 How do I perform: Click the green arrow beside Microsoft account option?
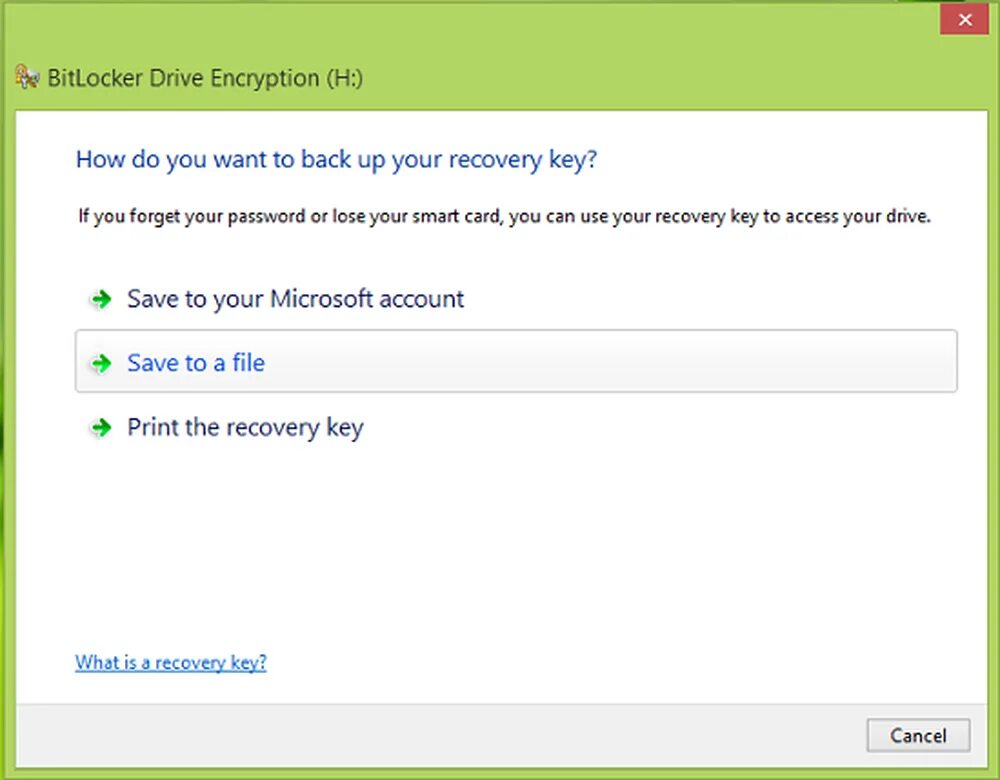pyautogui.click(x=99, y=299)
